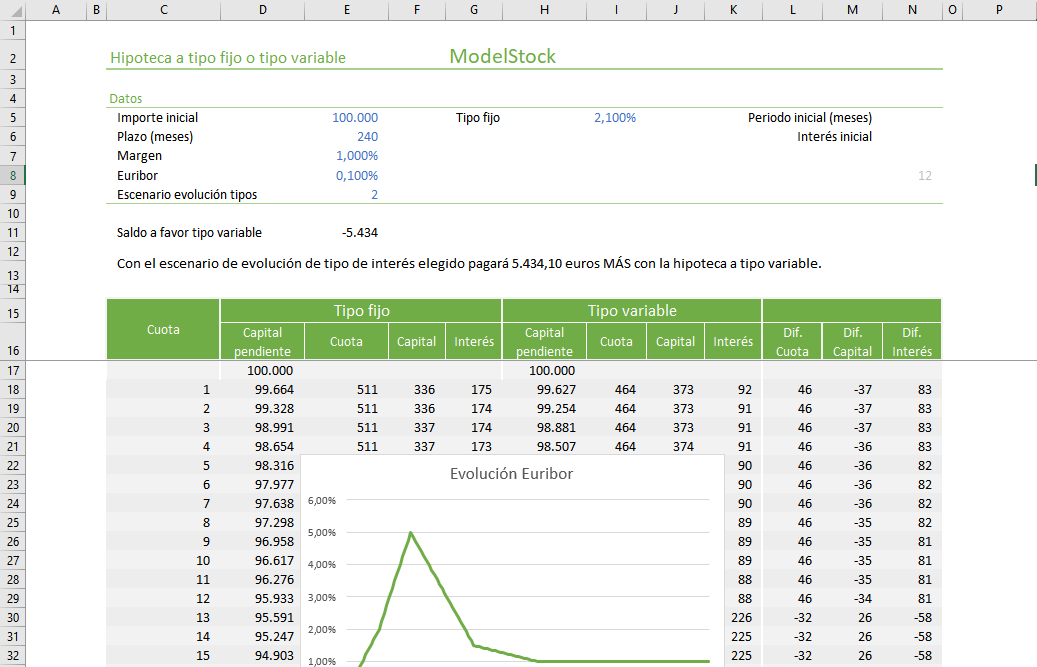
Task: Click the grey 12 value in column N
Action: click(x=924, y=176)
